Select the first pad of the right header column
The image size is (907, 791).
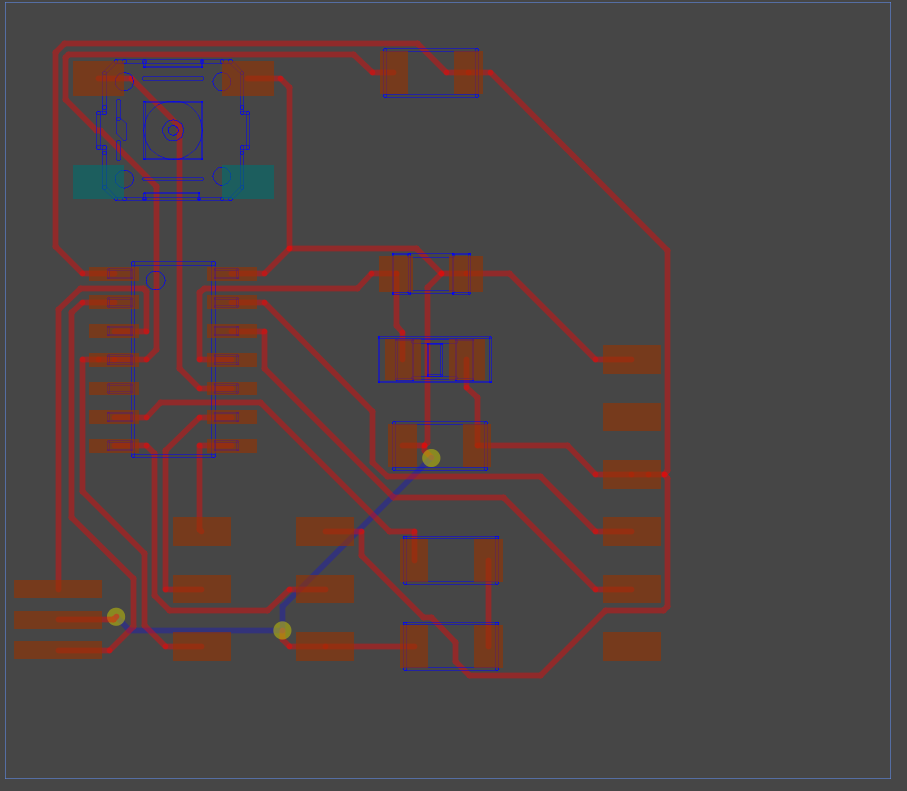click(x=632, y=359)
